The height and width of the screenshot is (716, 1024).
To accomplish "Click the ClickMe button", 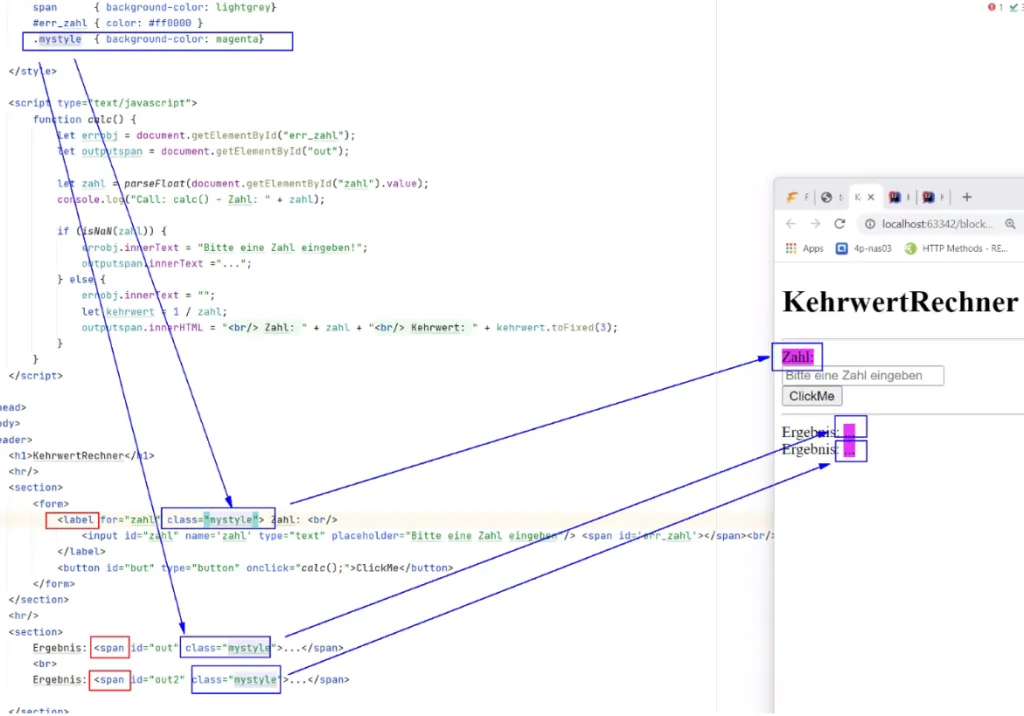I will (812, 396).
